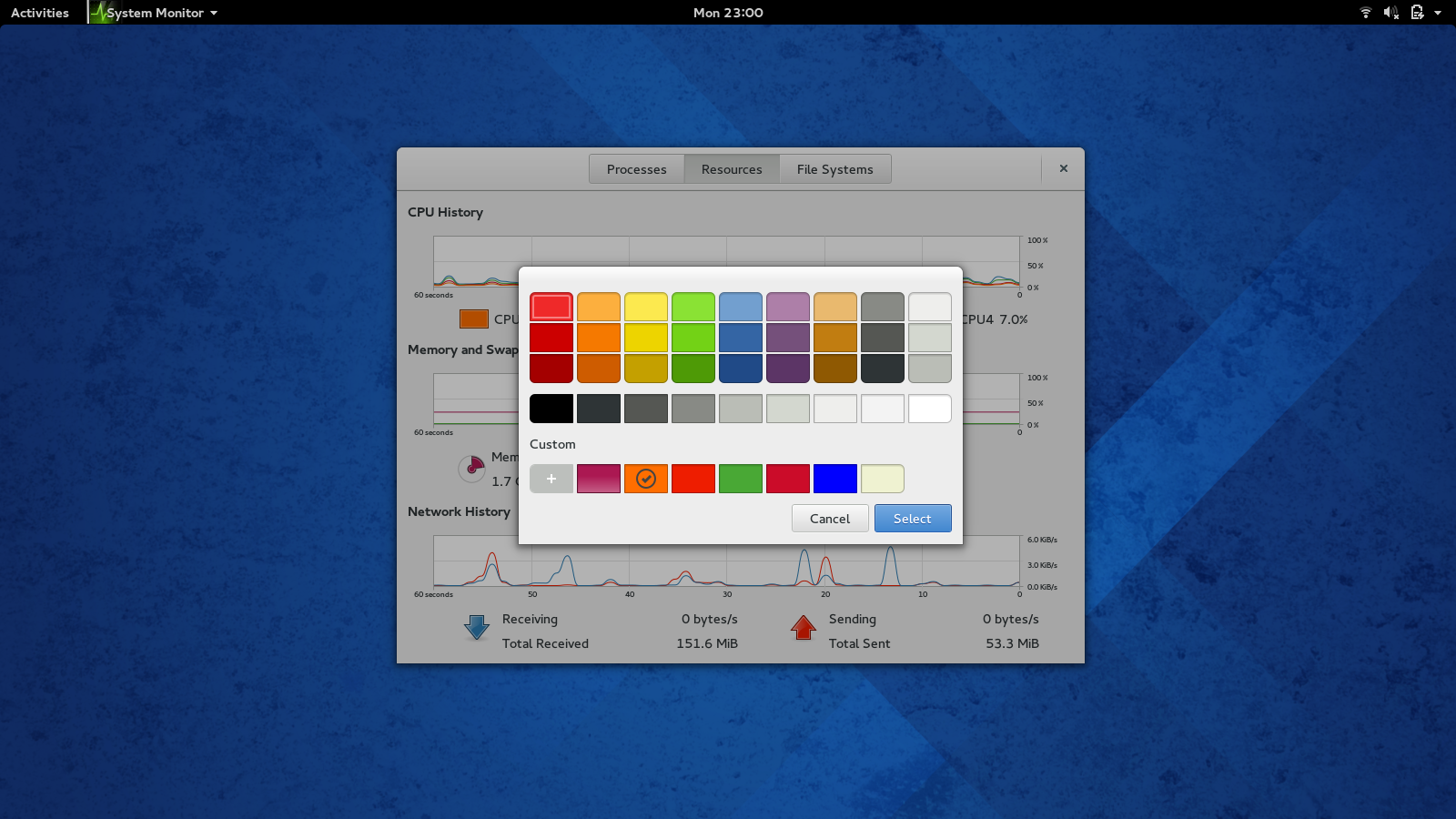Open the system status dropdown at top right
This screenshot has height=819, width=1456.
tap(1437, 12)
